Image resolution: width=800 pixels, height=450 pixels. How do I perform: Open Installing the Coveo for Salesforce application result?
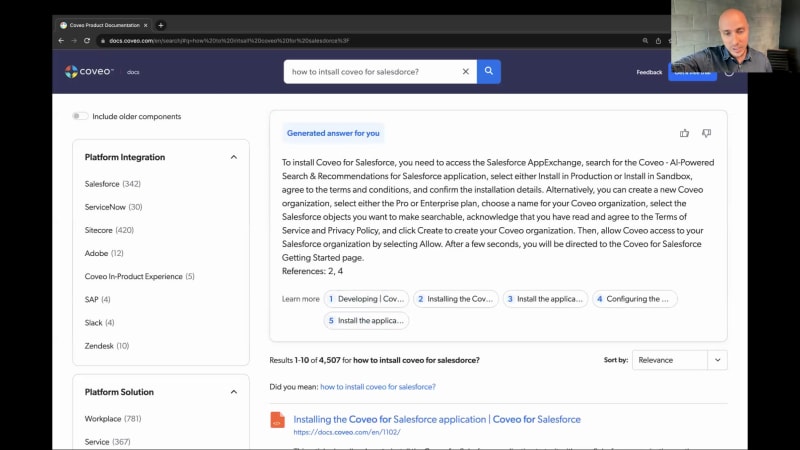click(437, 419)
